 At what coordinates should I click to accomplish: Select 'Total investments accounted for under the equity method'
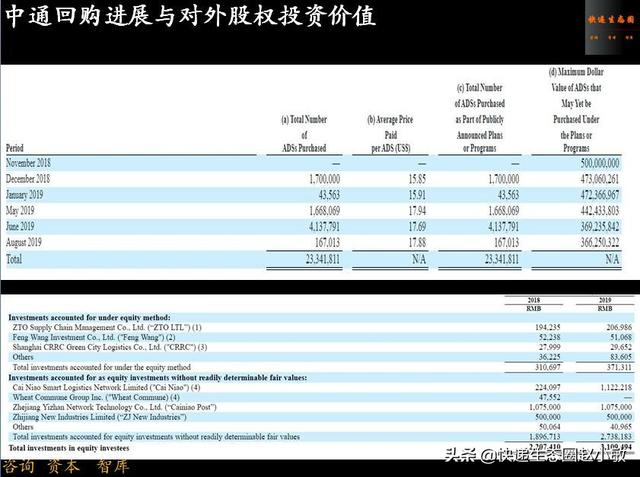click(102, 367)
